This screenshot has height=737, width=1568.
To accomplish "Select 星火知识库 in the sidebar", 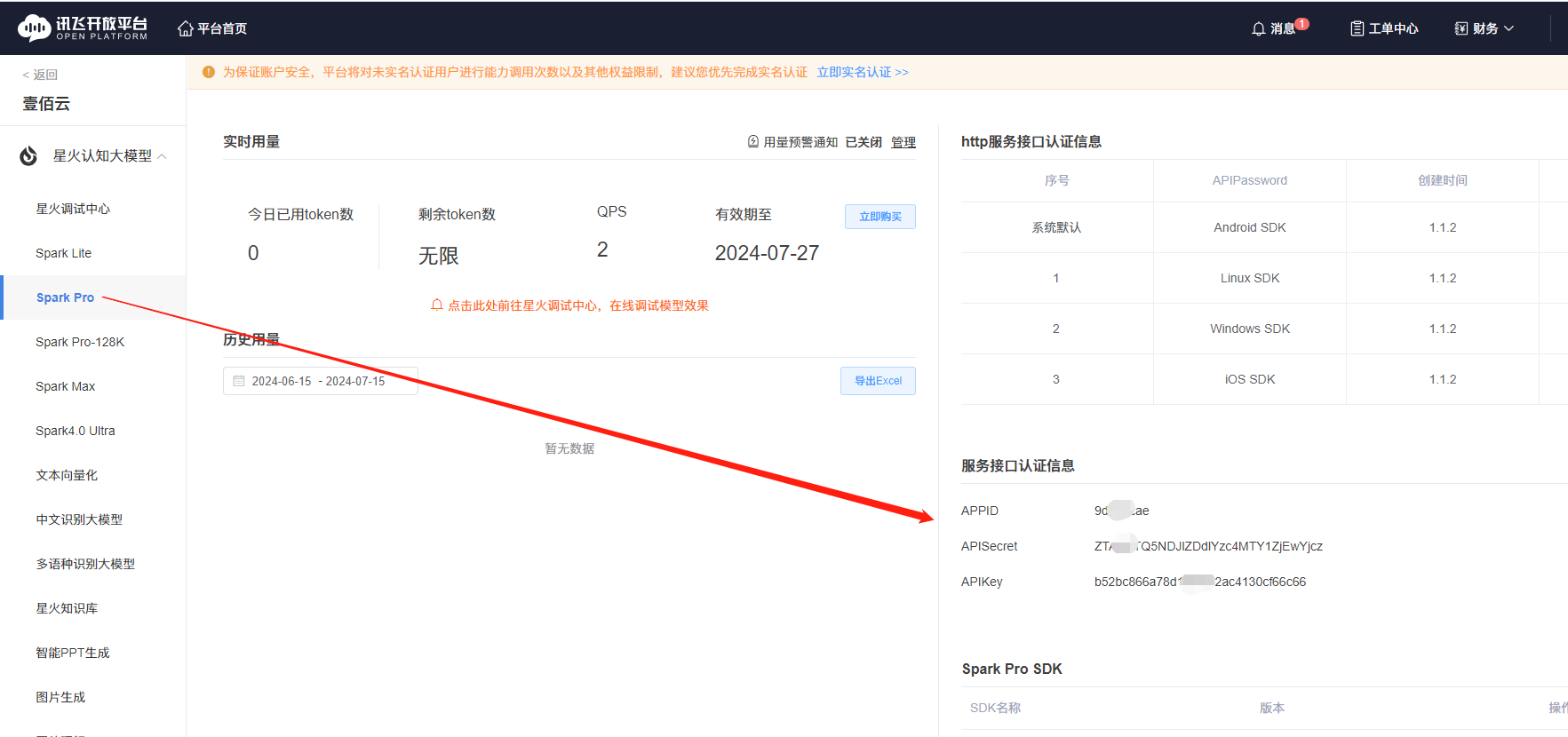I will click(67, 608).
